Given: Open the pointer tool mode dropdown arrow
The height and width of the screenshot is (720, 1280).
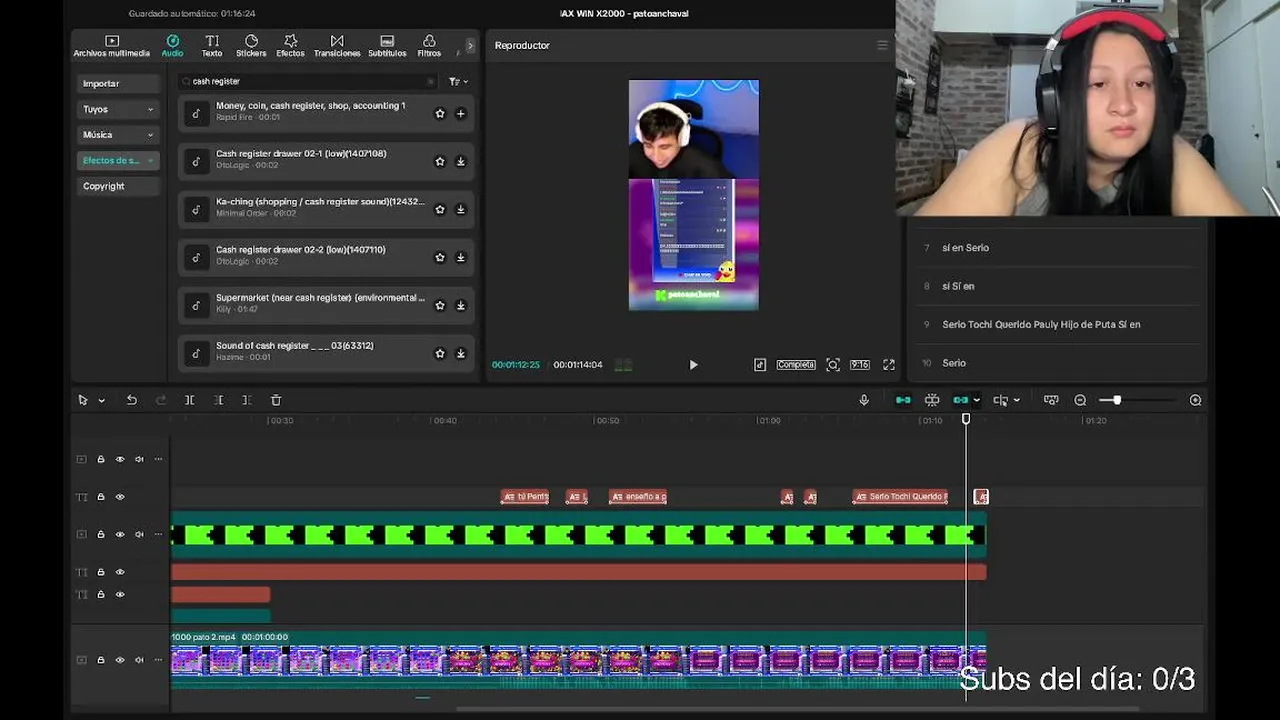Looking at the screenshot, I should click(x=101, y=401).
